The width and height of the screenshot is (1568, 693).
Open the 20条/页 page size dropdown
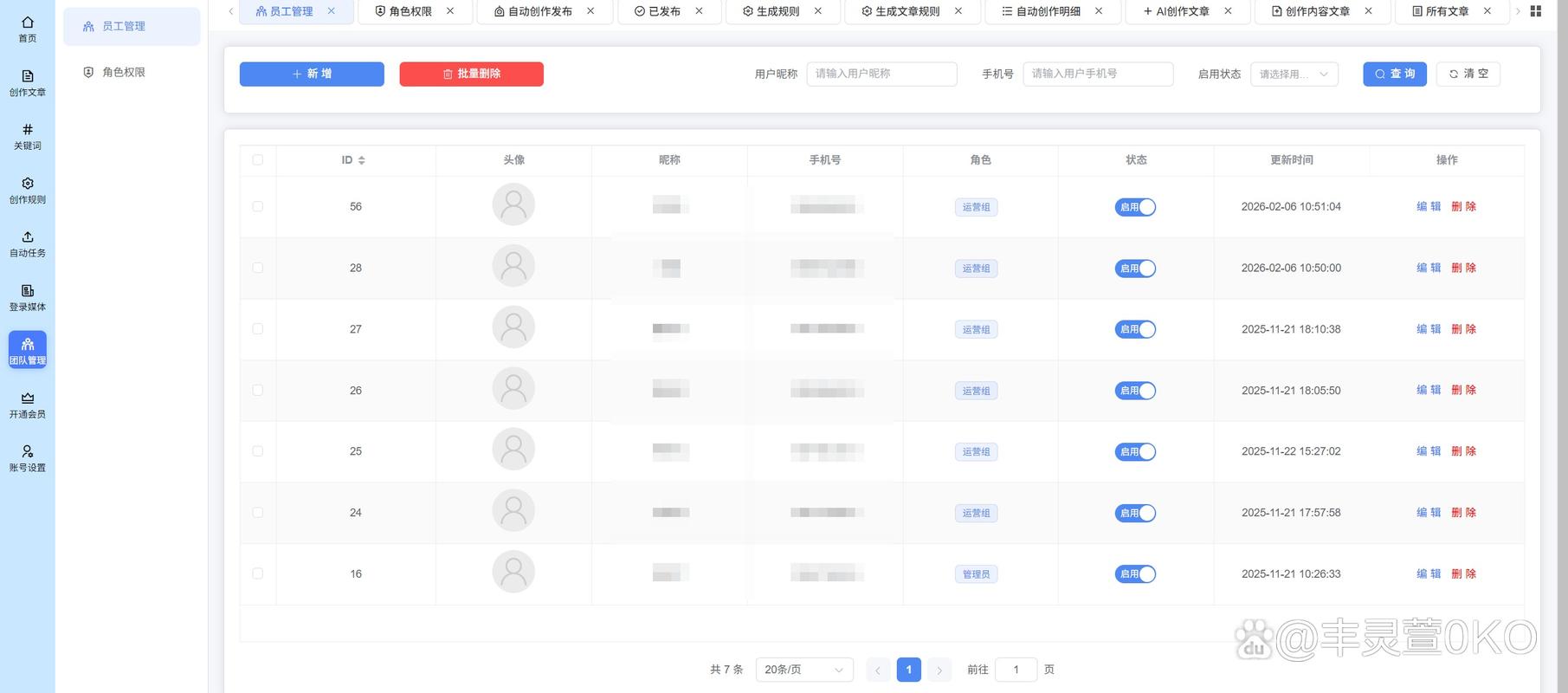pos(804,670)
